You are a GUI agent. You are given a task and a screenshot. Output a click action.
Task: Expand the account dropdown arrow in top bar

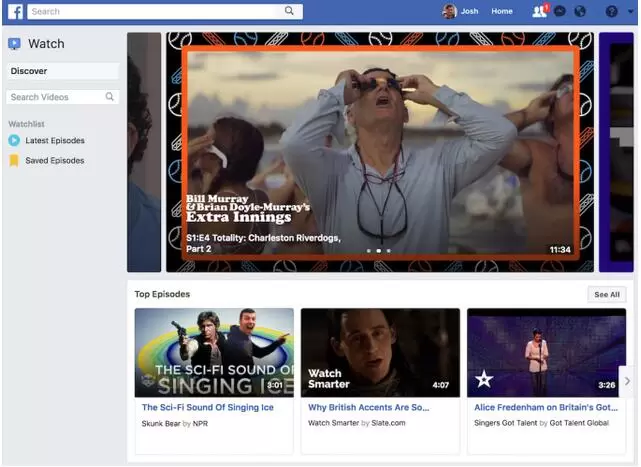(x=628, y=12)
